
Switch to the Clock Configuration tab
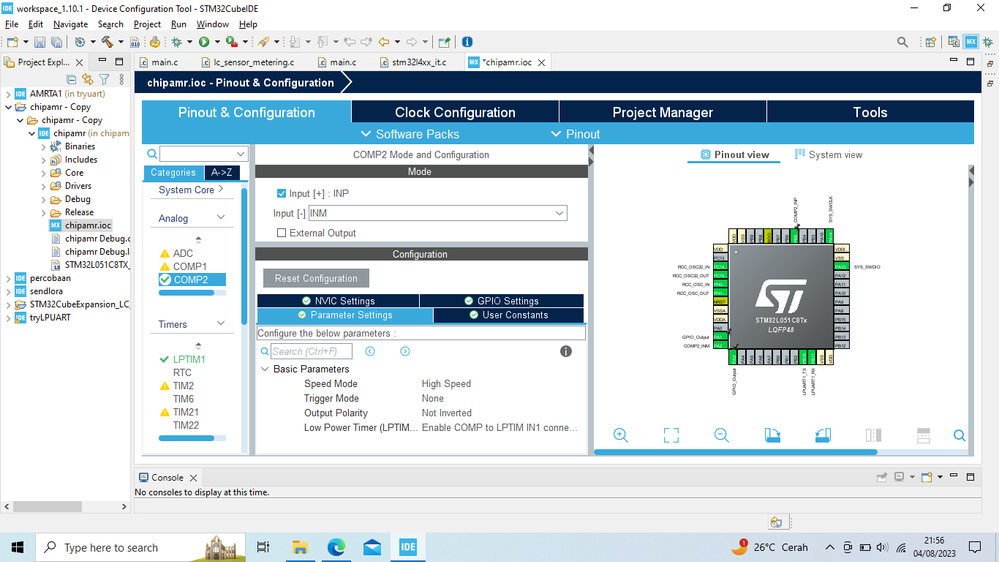pos(454,112)
